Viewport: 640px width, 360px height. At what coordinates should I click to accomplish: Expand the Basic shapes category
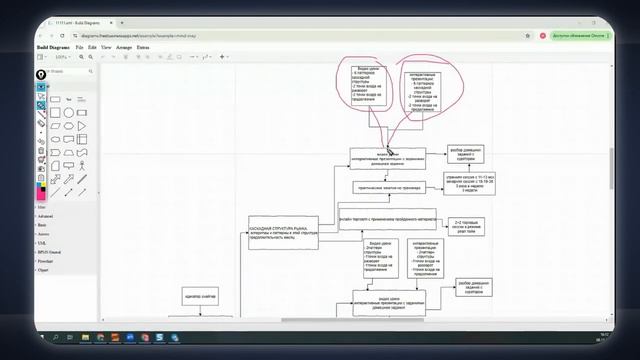pyautogui.click(x=42, y=225)
